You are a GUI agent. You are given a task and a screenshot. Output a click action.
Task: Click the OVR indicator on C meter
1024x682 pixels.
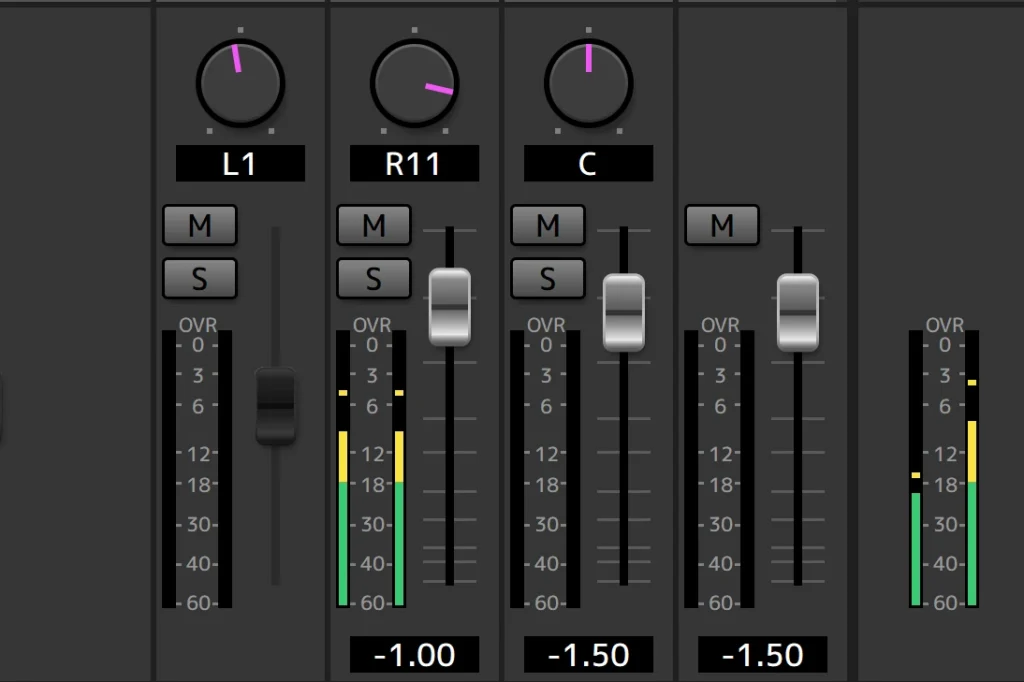pyautogui.click(x=546, y=325)
